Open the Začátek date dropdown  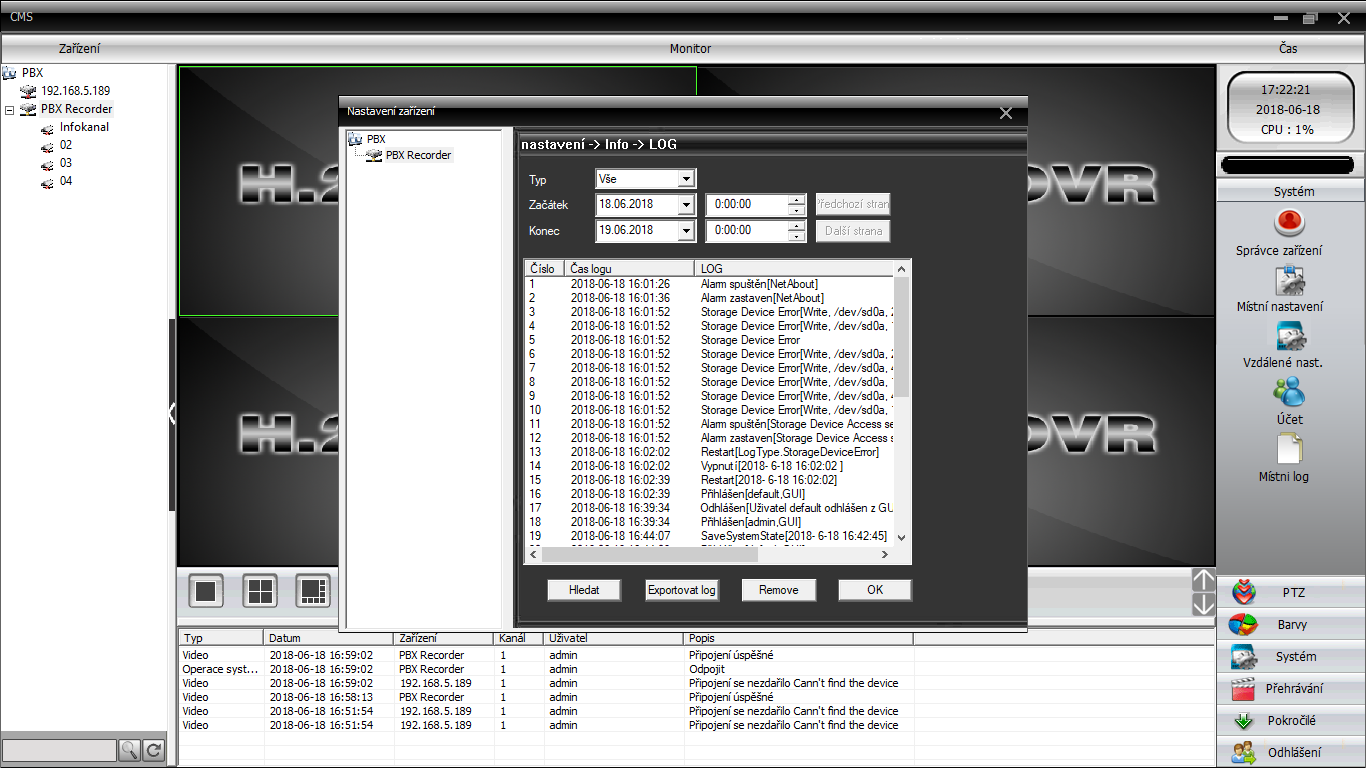click(x=685, y=205)
